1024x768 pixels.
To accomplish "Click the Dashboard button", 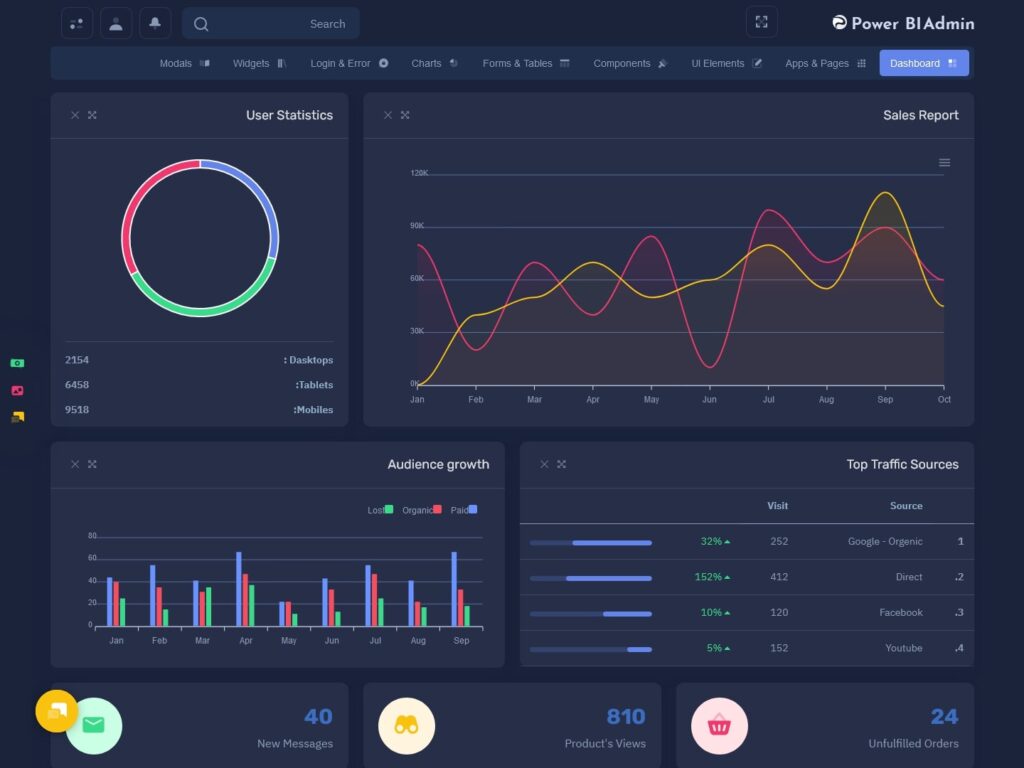I will 923,63.
